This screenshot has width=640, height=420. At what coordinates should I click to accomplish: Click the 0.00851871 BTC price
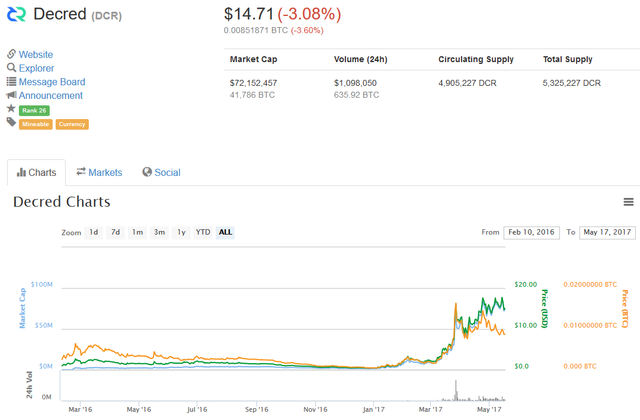click(x=256, y=31)
